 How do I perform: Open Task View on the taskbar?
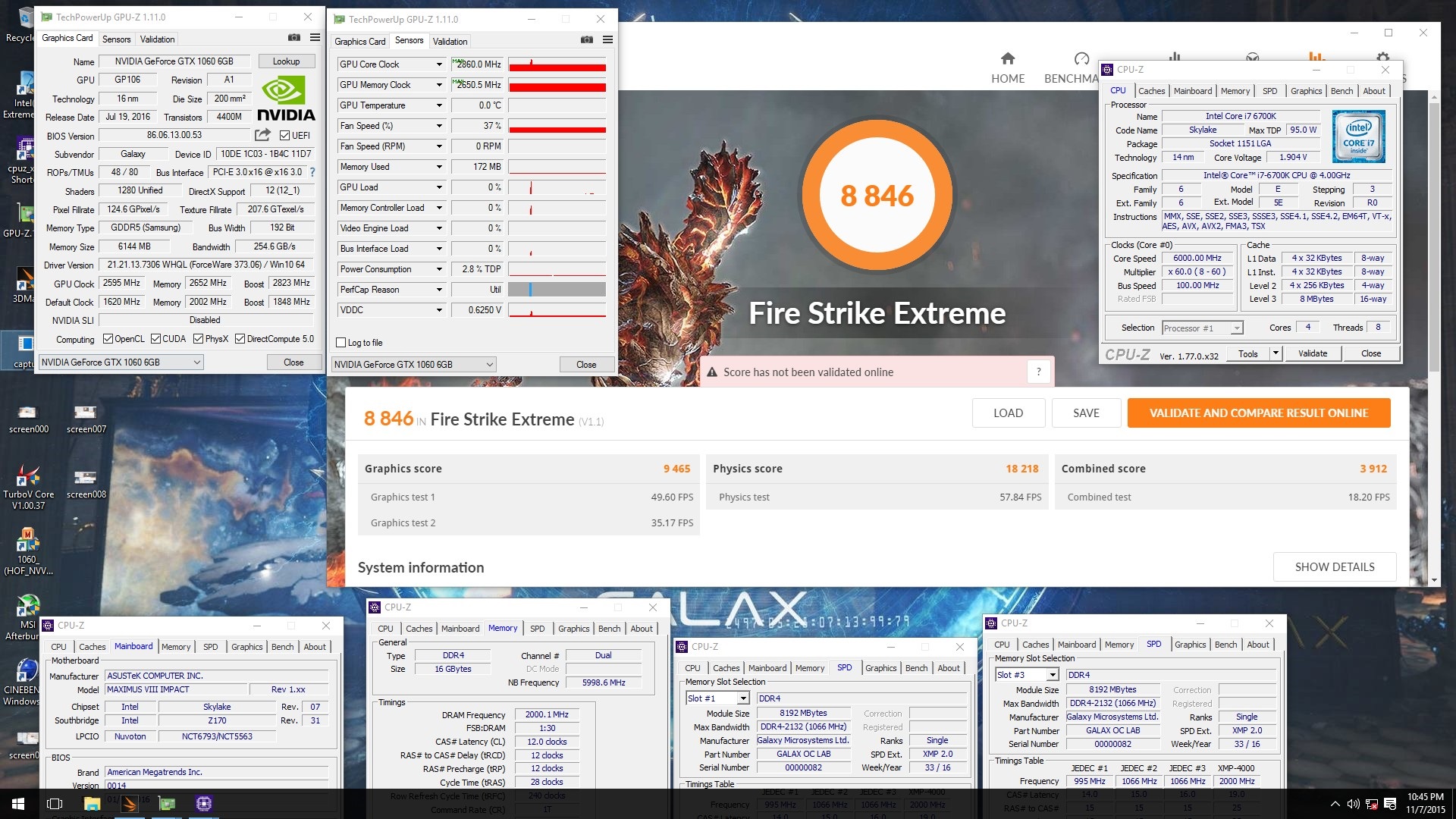click(x=55, y=804)
